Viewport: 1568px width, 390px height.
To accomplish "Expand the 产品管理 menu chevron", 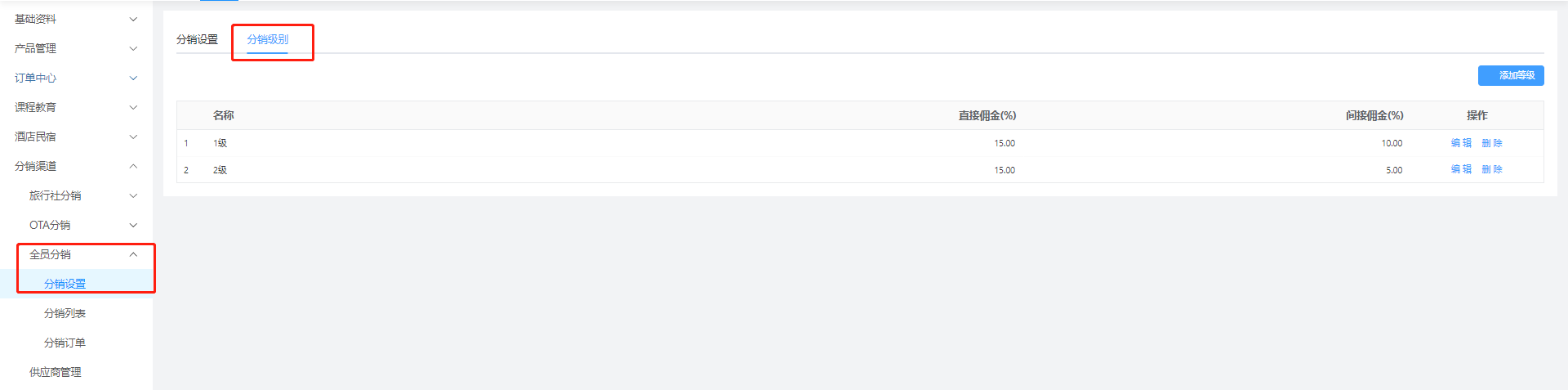I will [x=133, y=48].
